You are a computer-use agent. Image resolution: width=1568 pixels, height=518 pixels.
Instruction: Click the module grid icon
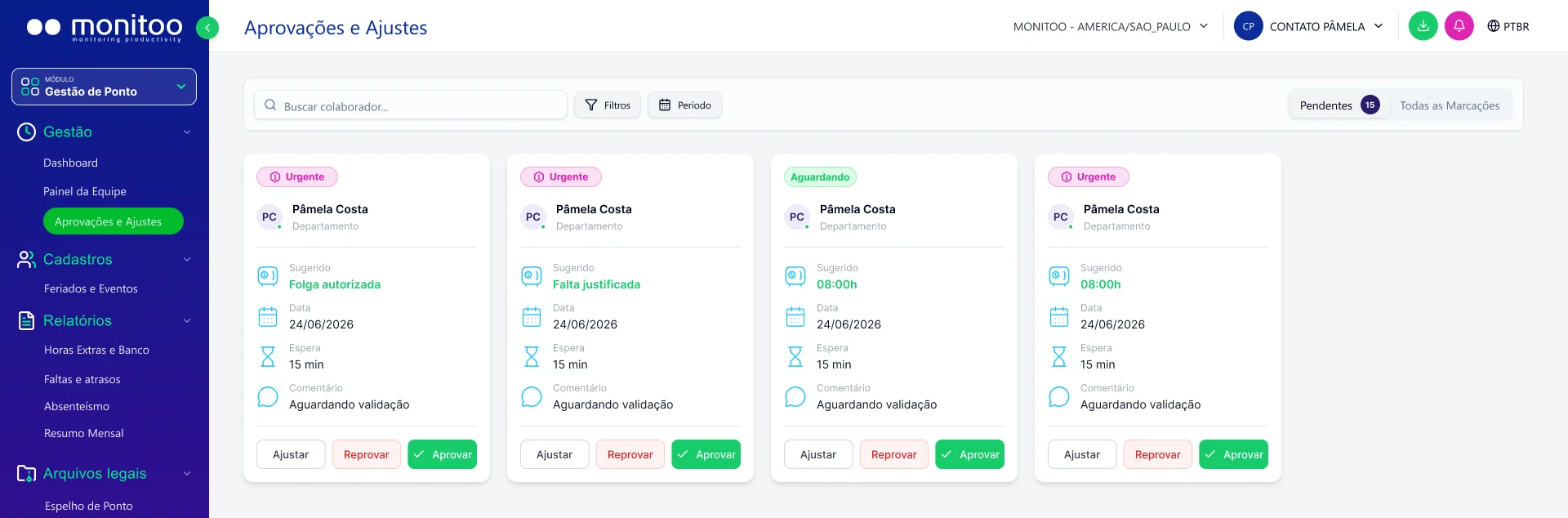(30, 87)
